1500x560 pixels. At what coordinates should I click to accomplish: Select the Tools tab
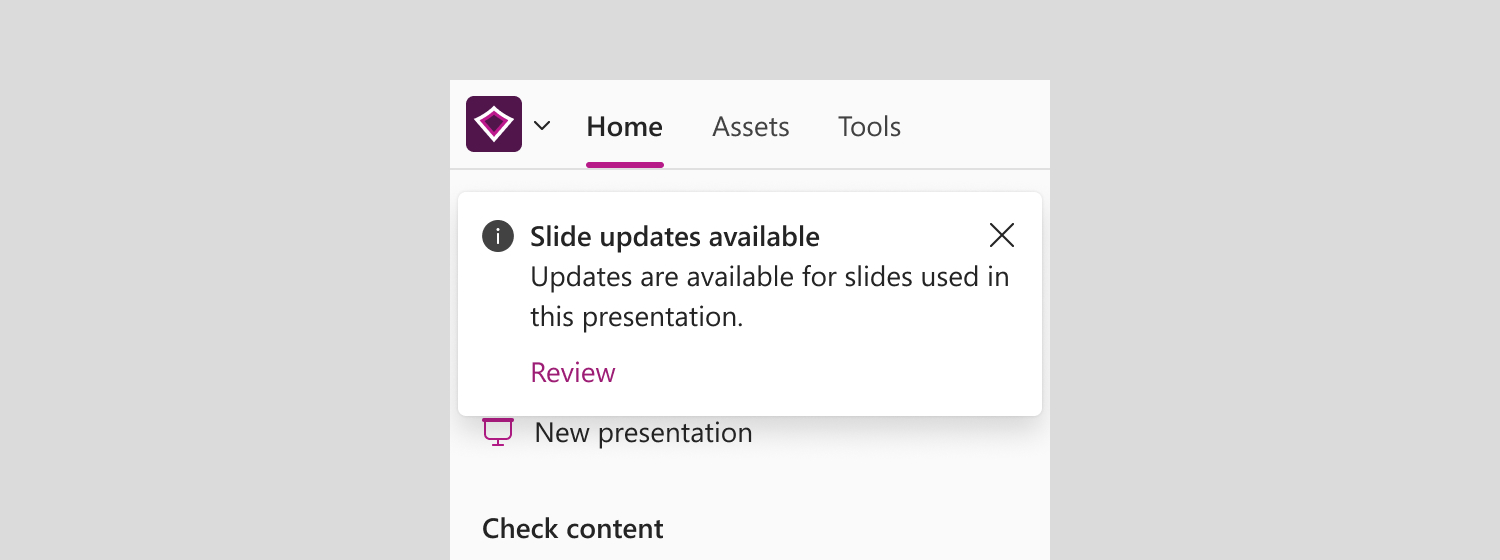click(x=870, y=127)
